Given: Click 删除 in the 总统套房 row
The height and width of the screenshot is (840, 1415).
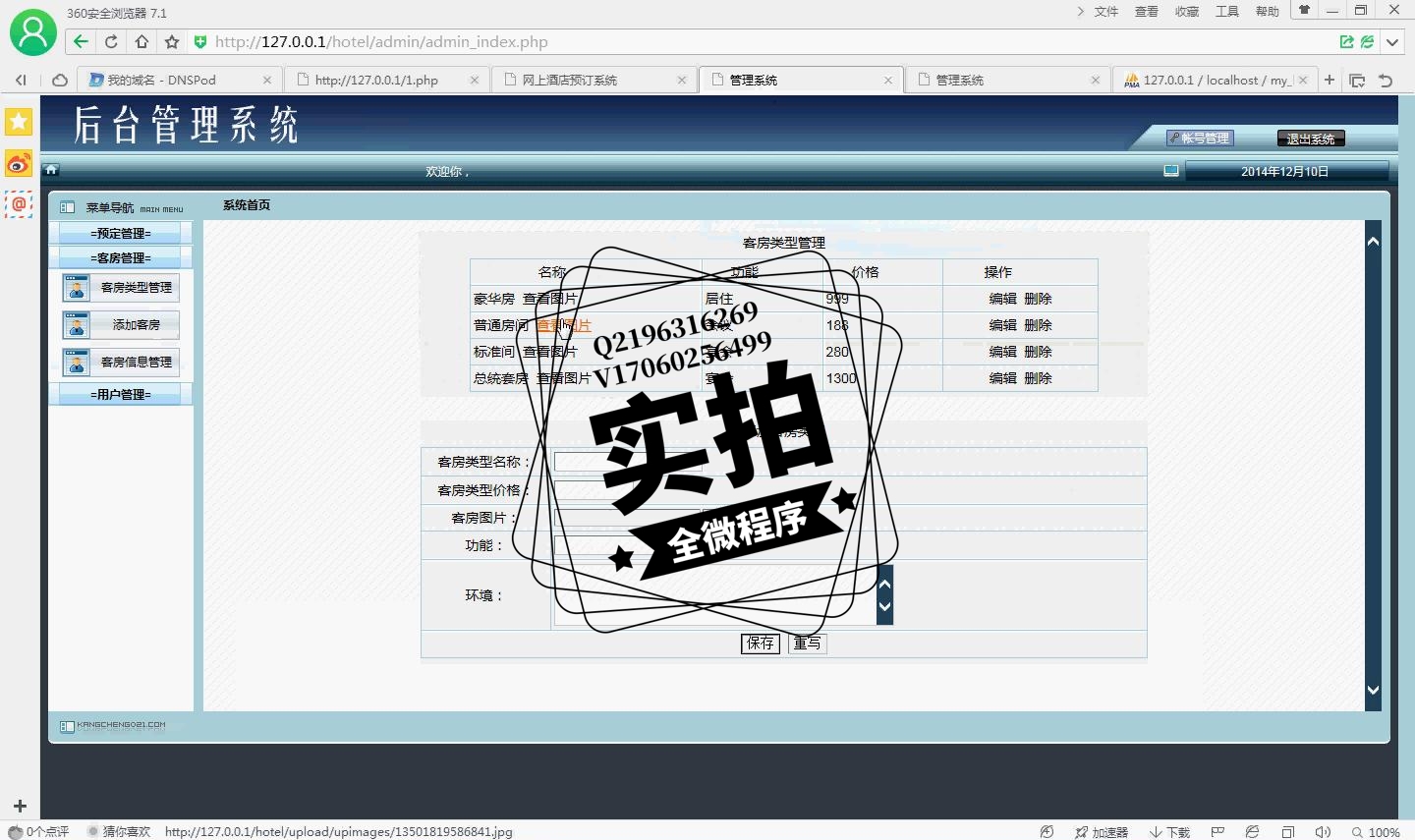Looking at the screenshot, I should (1038, 378).
